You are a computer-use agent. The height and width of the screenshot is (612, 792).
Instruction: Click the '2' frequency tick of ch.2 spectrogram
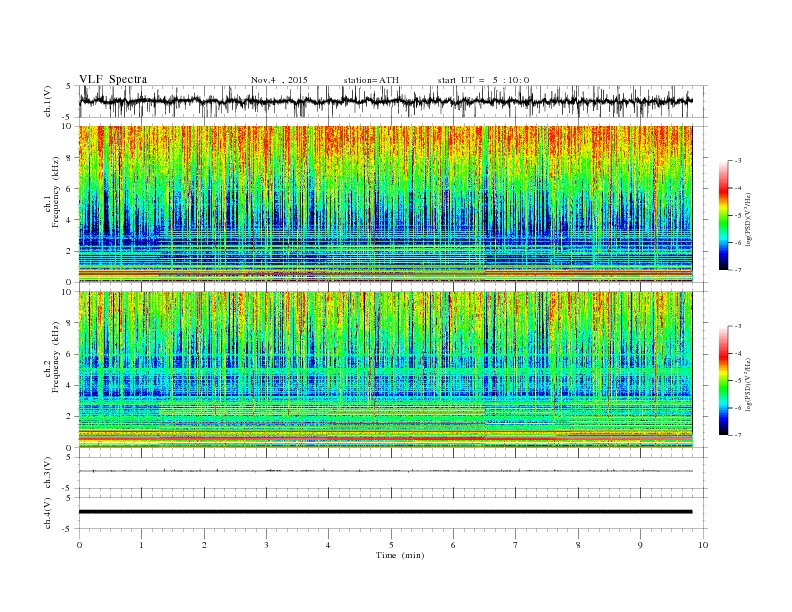click(x=69, y=417)
